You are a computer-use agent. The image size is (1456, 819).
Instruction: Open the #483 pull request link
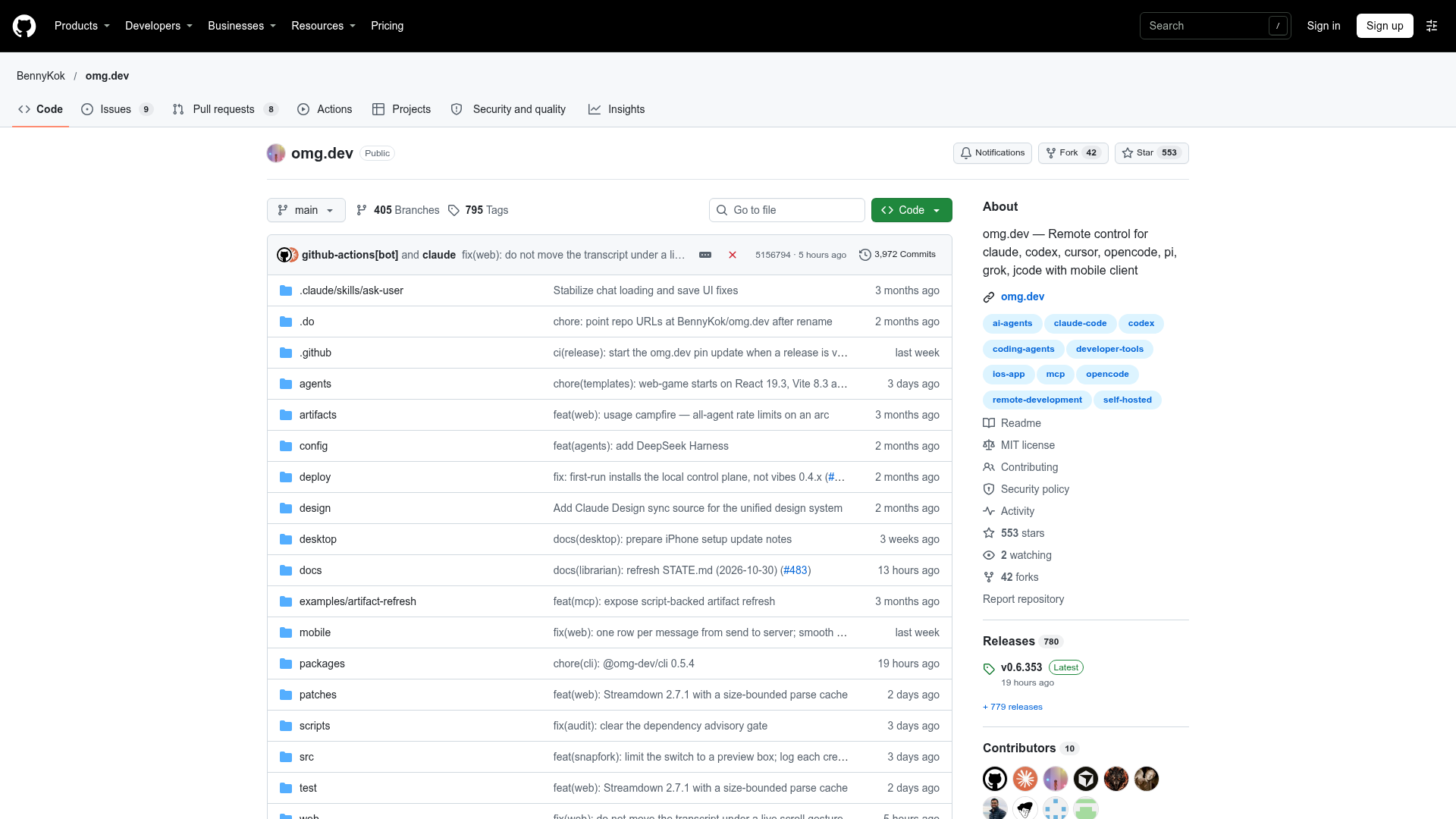[795, 570]
